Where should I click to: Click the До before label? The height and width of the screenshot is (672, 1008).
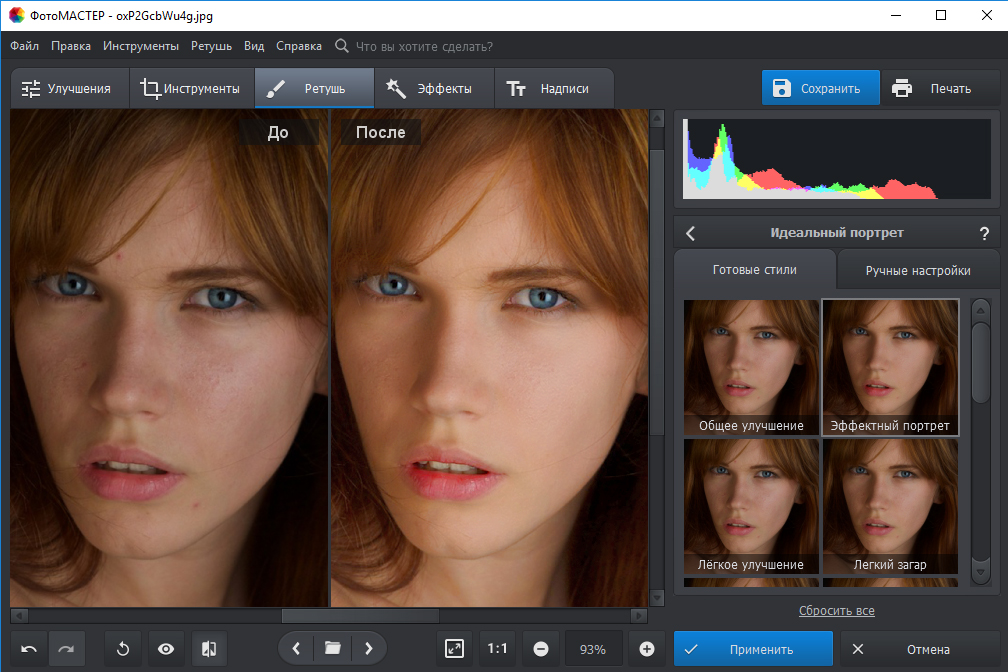point(278,132)
